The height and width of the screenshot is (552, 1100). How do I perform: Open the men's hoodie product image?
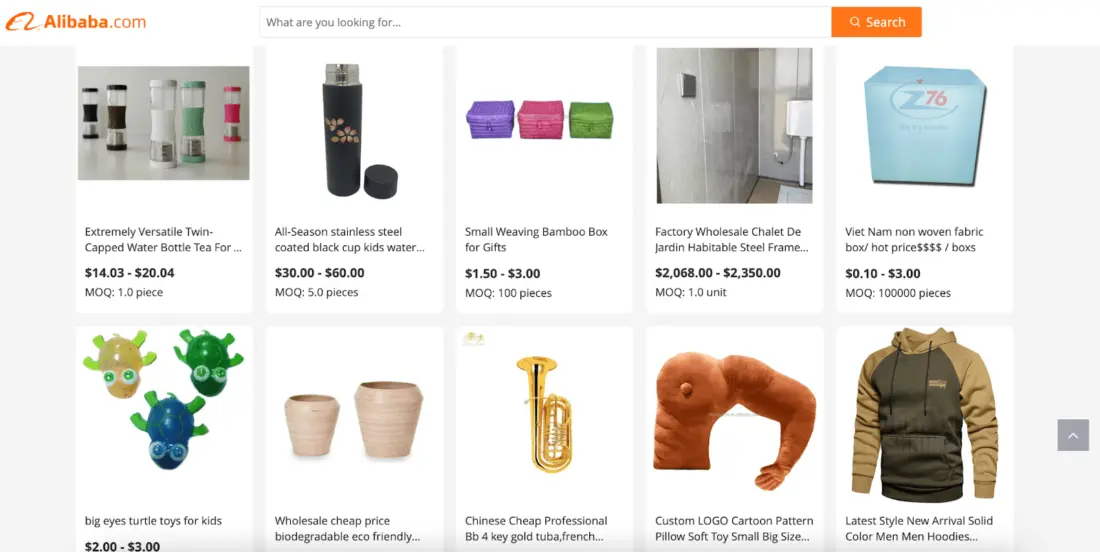925,414
